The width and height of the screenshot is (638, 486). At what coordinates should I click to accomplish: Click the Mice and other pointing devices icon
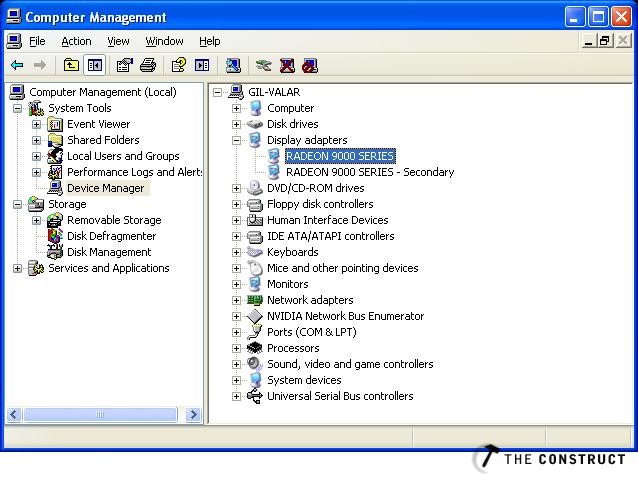tap(255, 268)
